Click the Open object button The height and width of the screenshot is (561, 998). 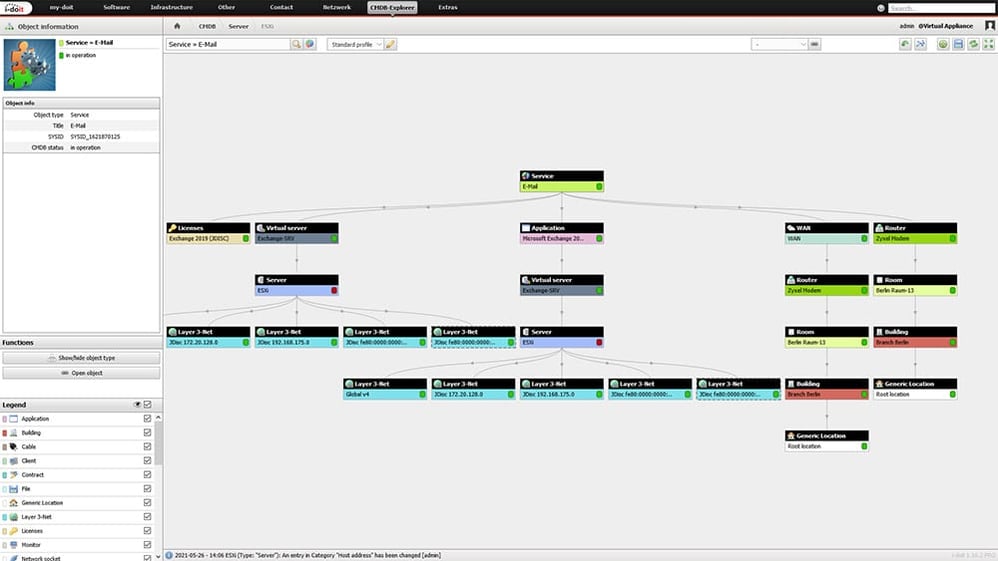click(x=81, y=373)
